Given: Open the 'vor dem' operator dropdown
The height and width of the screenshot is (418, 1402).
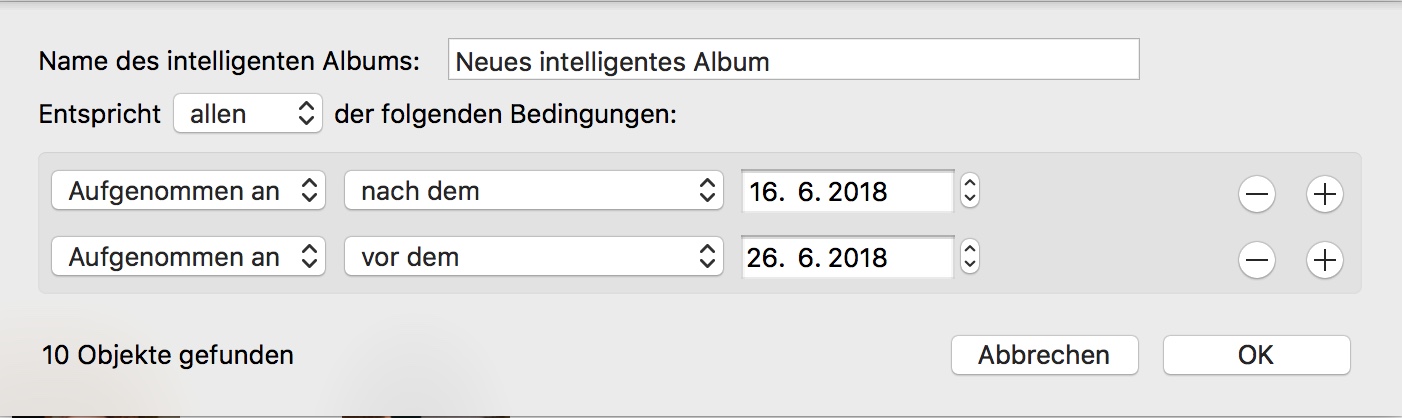Looking at the screenshot, I should coord(533,257).
